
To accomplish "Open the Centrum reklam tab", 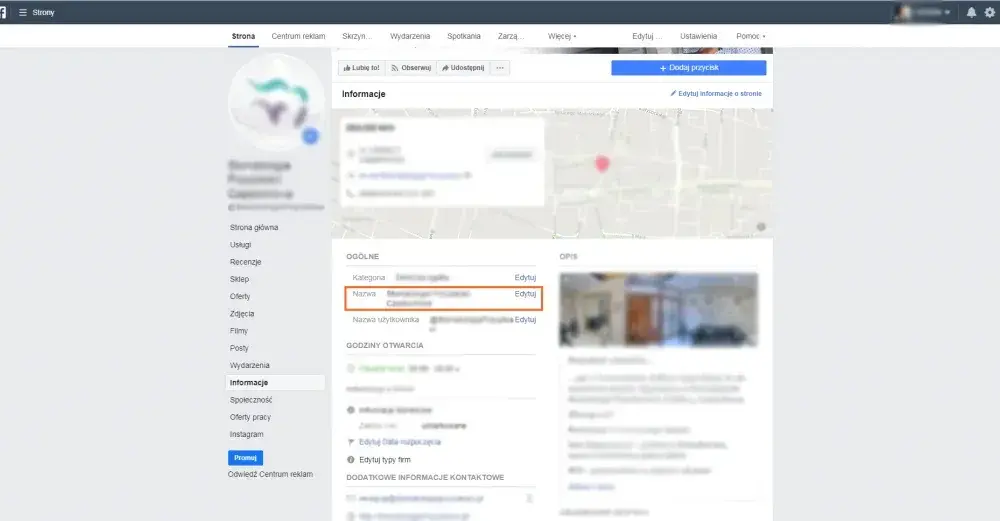I will pos(298,36).
